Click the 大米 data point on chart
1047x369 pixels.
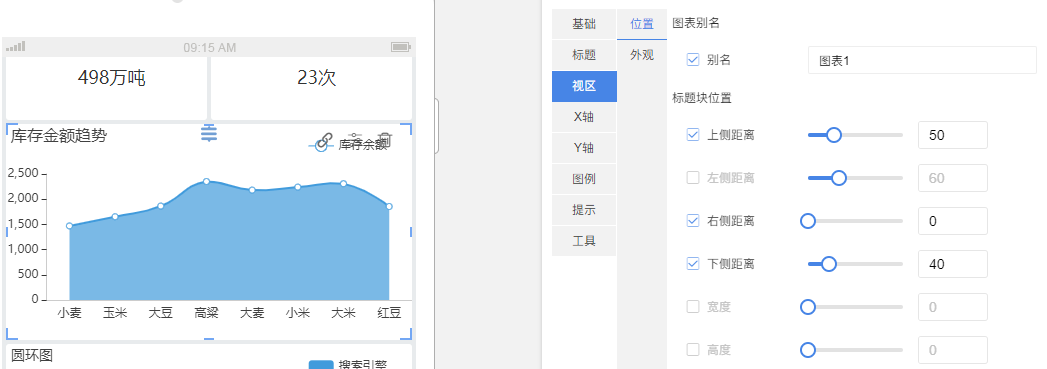pos(343,183)
